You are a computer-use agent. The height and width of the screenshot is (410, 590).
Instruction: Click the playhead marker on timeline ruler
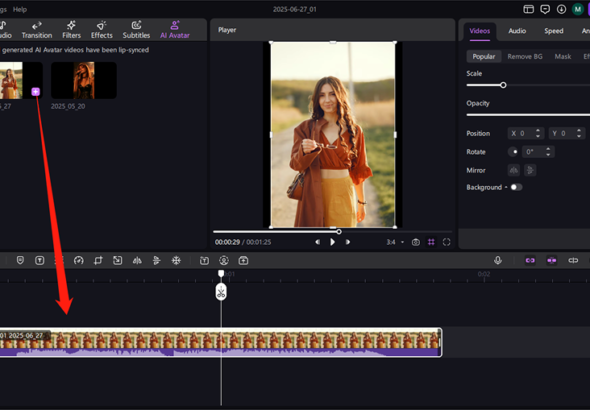(x=221, y=273)
